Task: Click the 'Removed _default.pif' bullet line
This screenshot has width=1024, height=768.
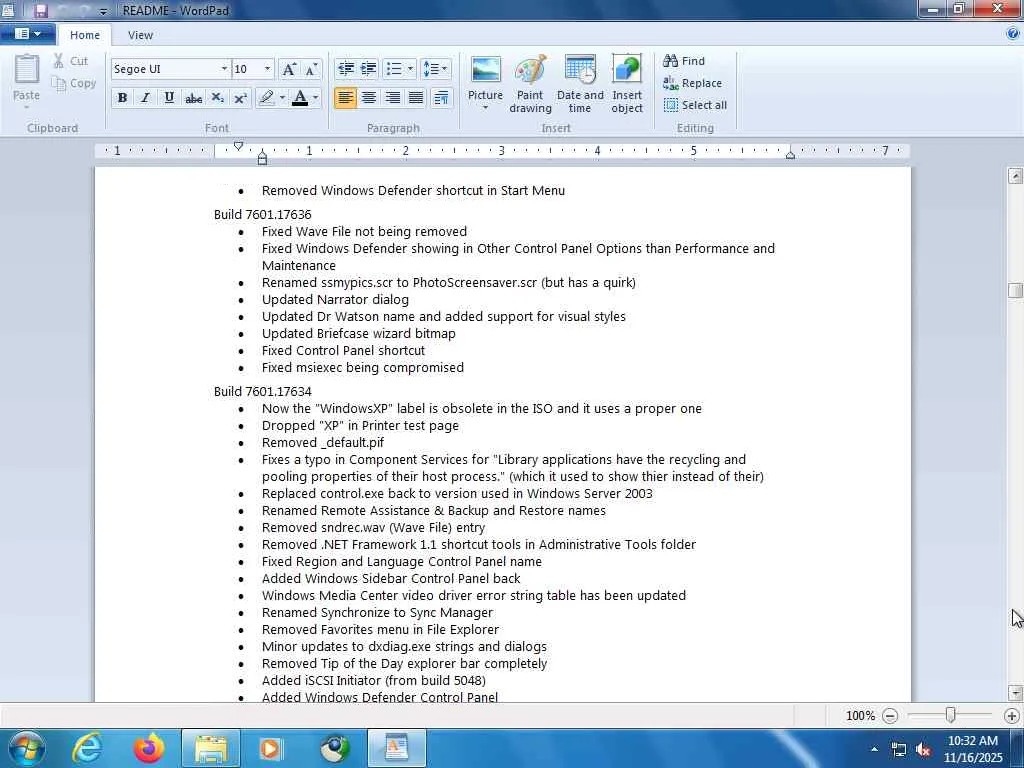Action: pyautogui.click(x=323, y=442)
